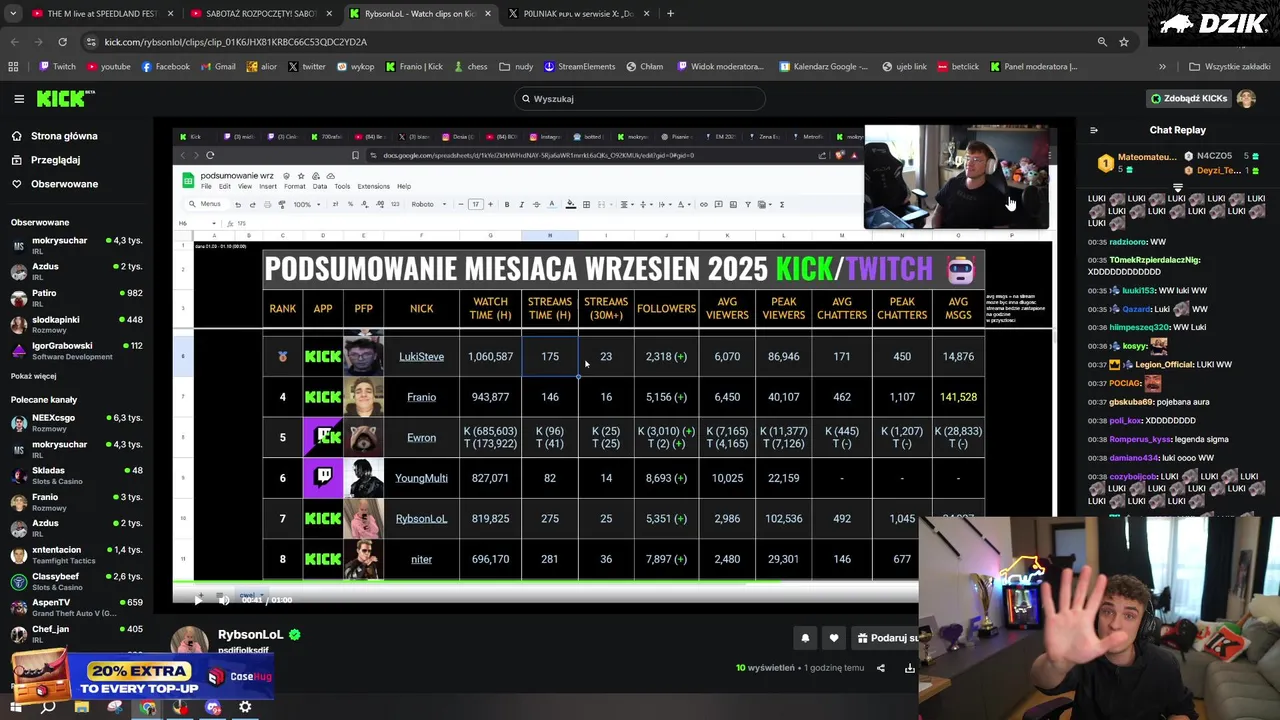Open the betclick bookmark
1280x720 pixels.
pyautogui.click(x=958, y=67)
